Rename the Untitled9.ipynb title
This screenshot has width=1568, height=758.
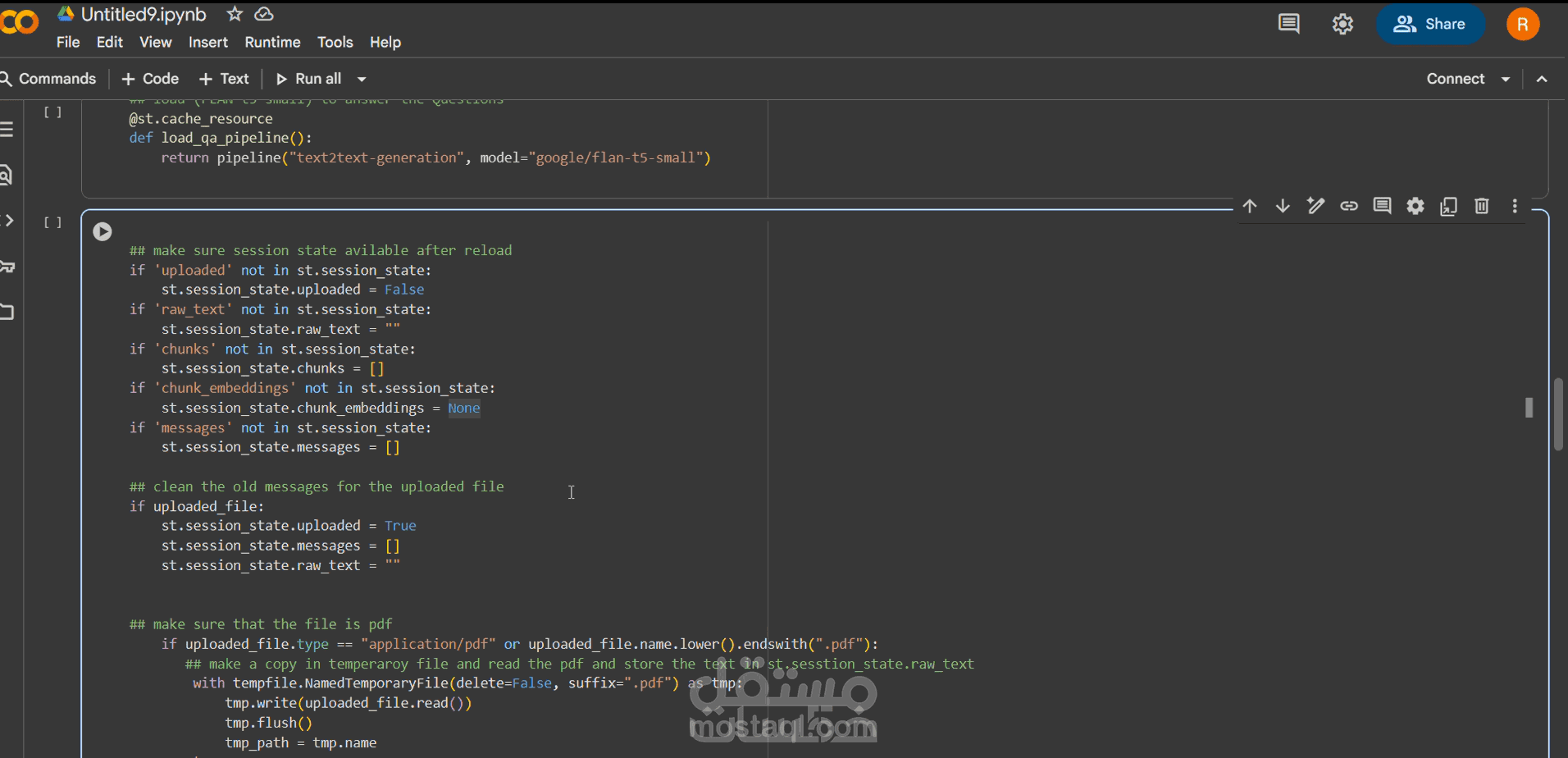click(144, 14)
